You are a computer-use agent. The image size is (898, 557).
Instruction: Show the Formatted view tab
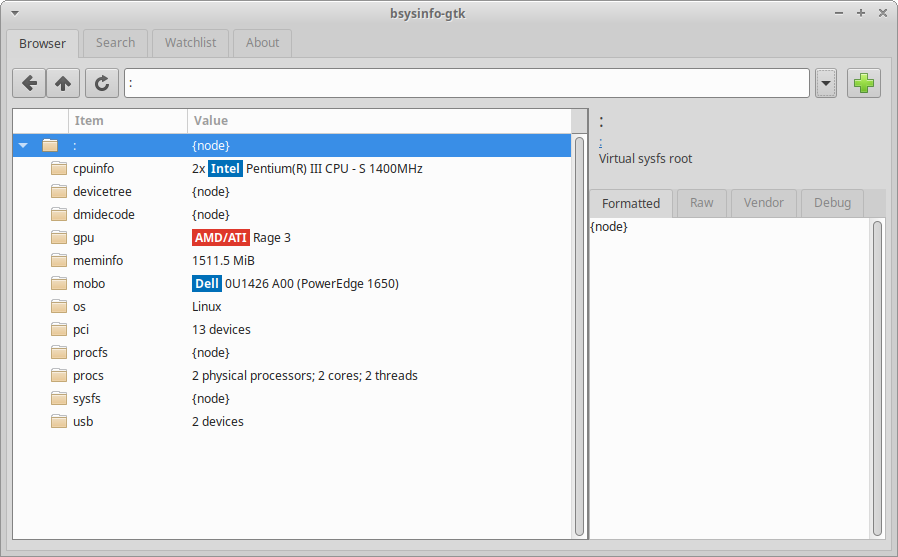tap(631, 203)
